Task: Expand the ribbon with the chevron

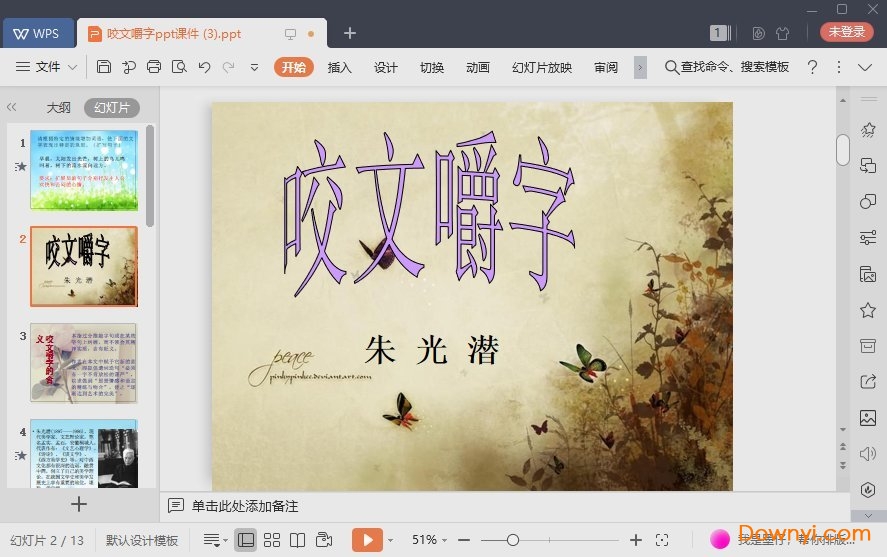Action: (864, 67)
